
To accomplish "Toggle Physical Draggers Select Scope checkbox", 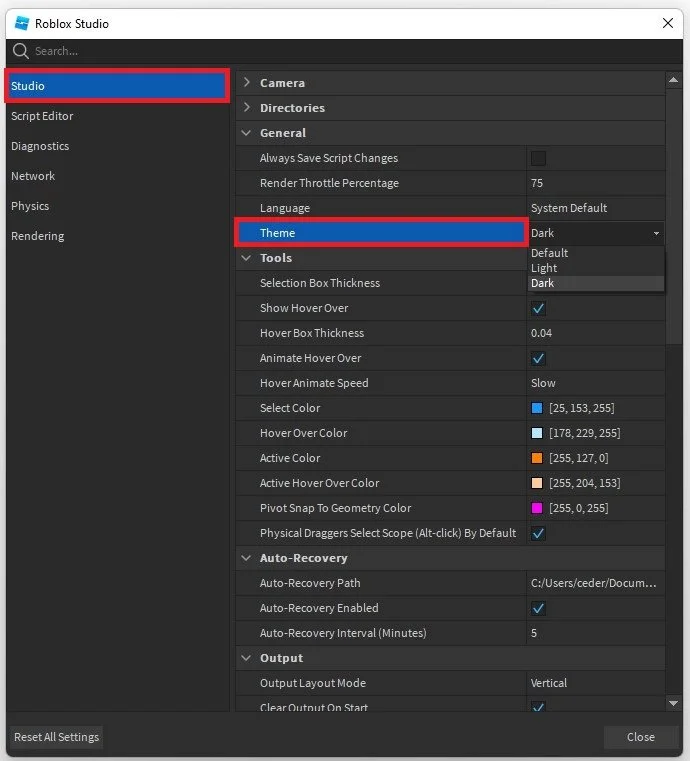I will 538,533.
